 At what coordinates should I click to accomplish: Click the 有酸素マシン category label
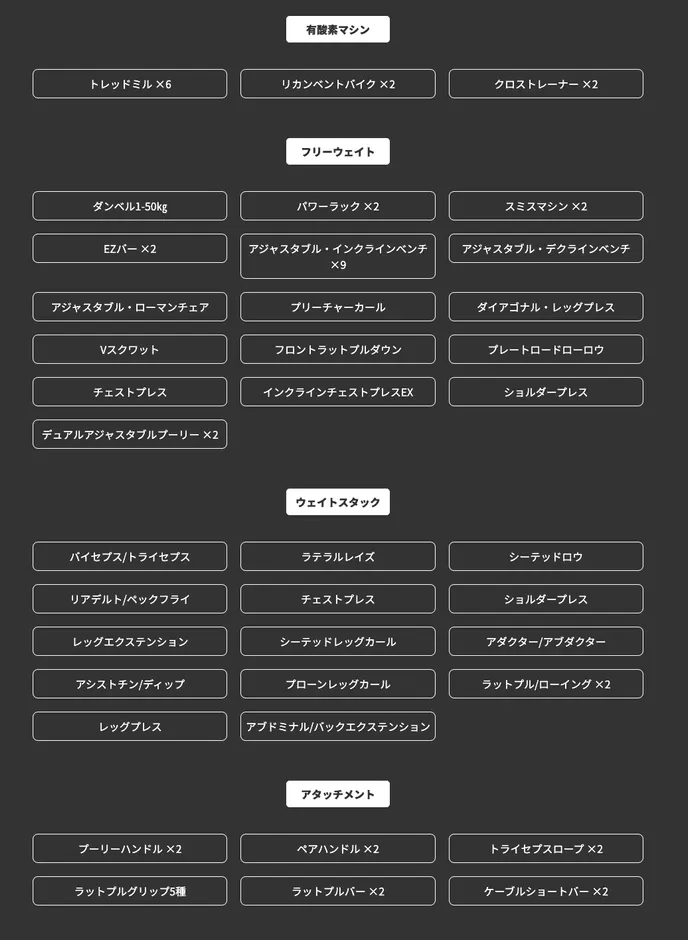[x=337, y=29]
